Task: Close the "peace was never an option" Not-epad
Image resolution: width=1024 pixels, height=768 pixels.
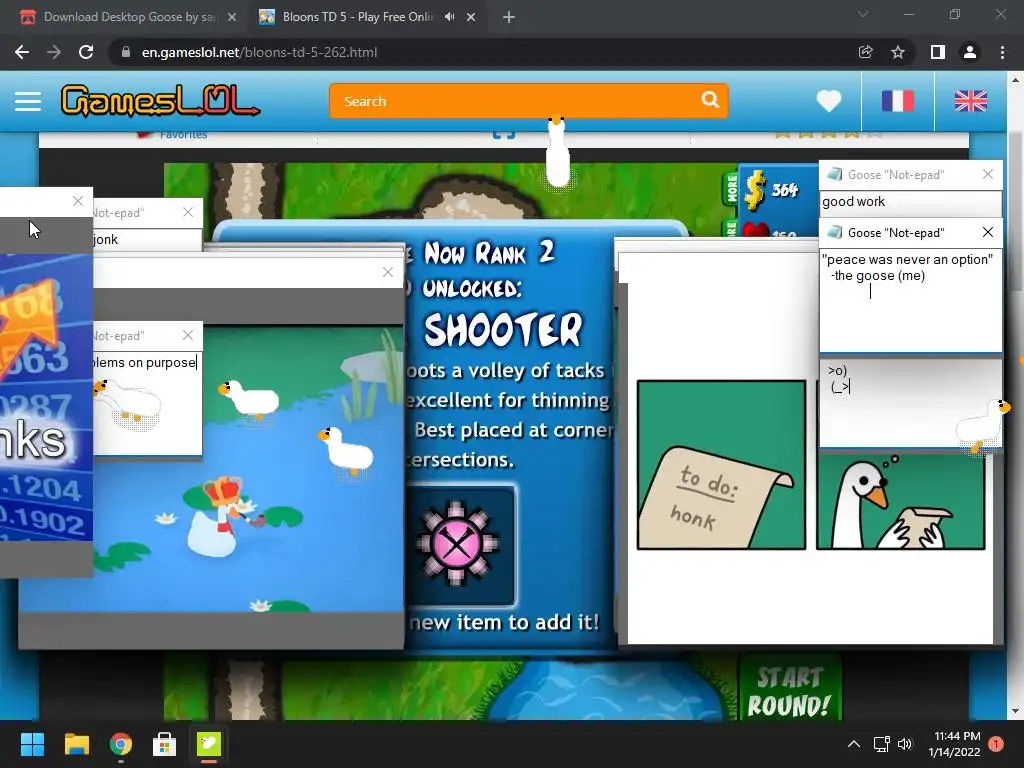Action: tap(987, 232)
